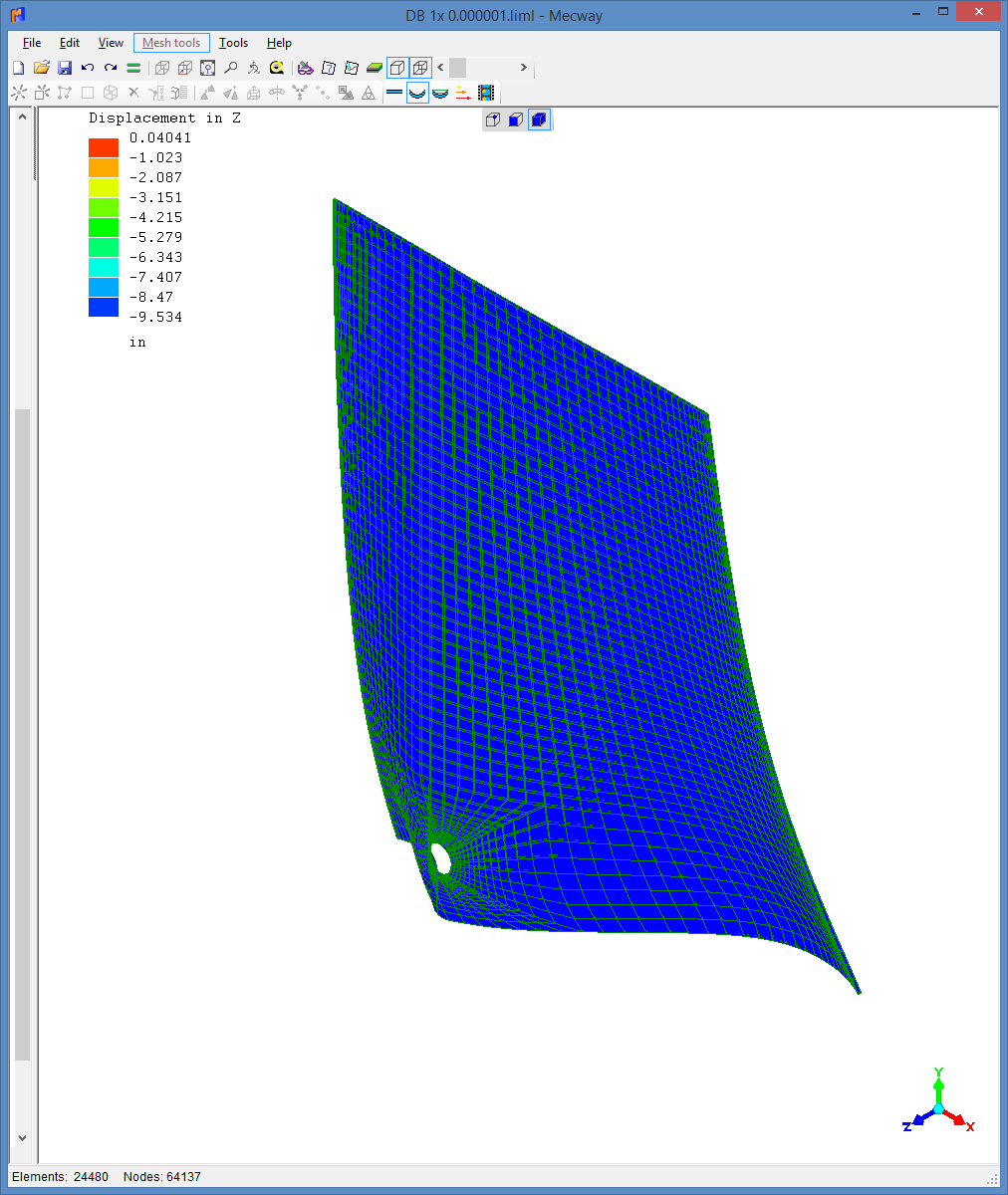Open the Help menu
Screen dimensions: 1008x1195
tap(279, 43)
